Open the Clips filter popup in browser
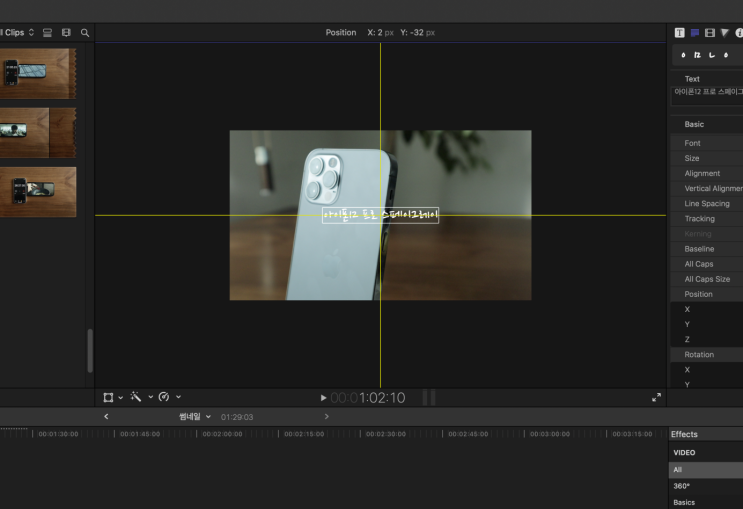The width and height of the screenshot is (743, 509). tap(18, 32)
